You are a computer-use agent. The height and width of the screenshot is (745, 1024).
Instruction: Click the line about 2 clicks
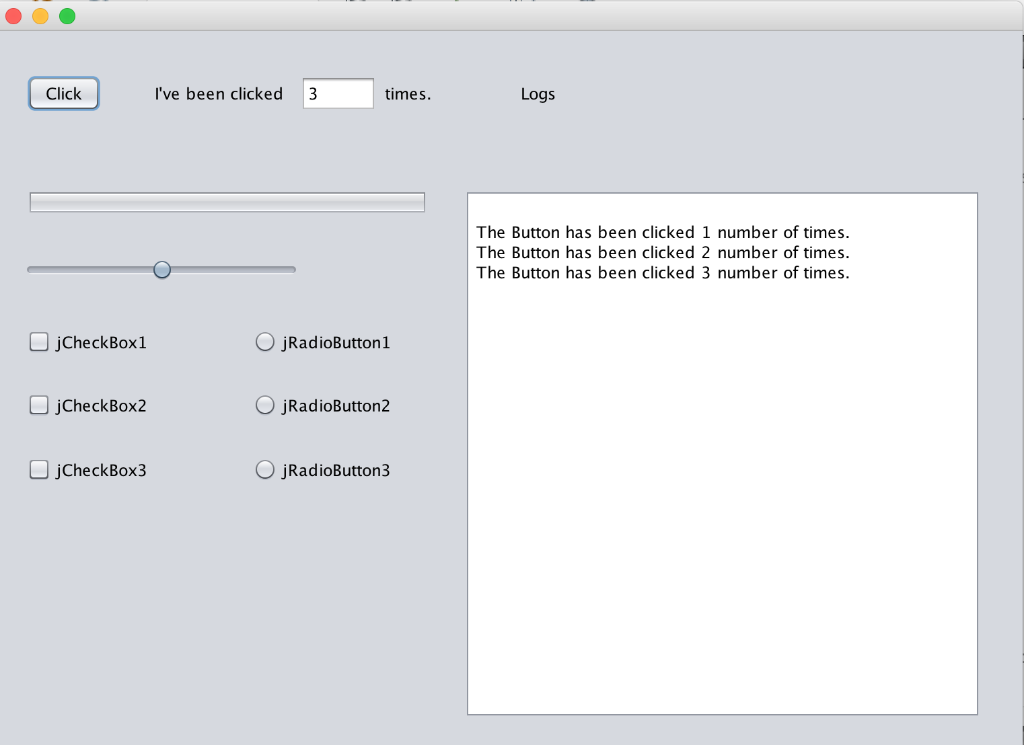[663, 252]
